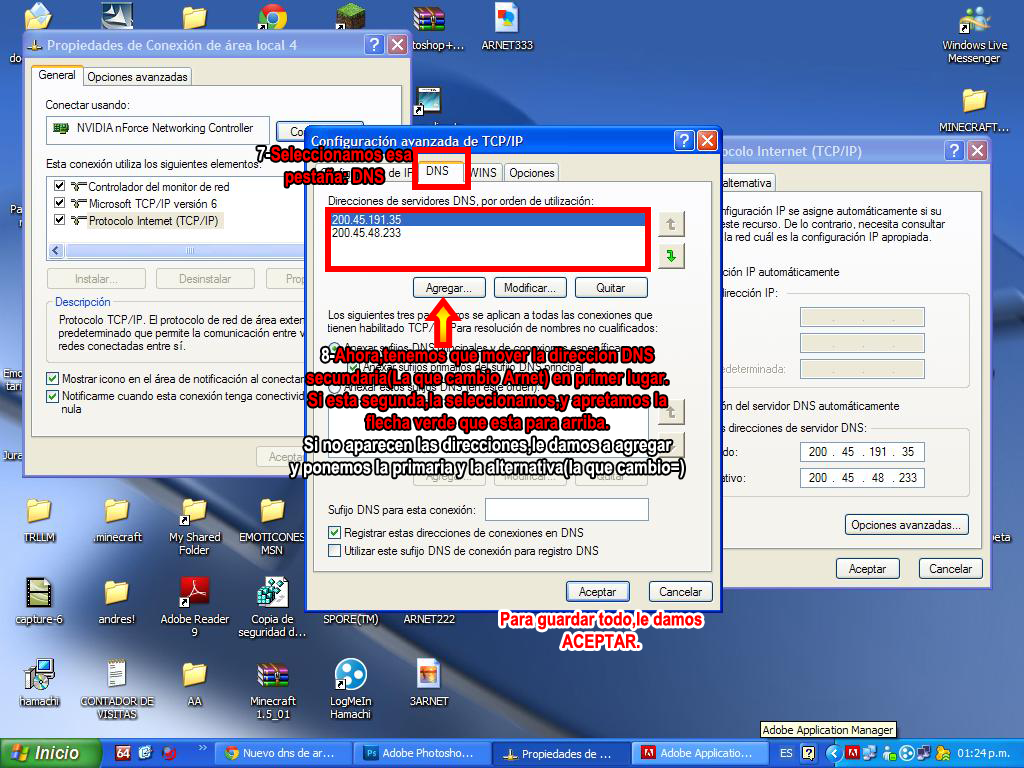Launch the hamachi desktop icon
The width and height of the screenshot is (1024, 768).
click(39, 683)
